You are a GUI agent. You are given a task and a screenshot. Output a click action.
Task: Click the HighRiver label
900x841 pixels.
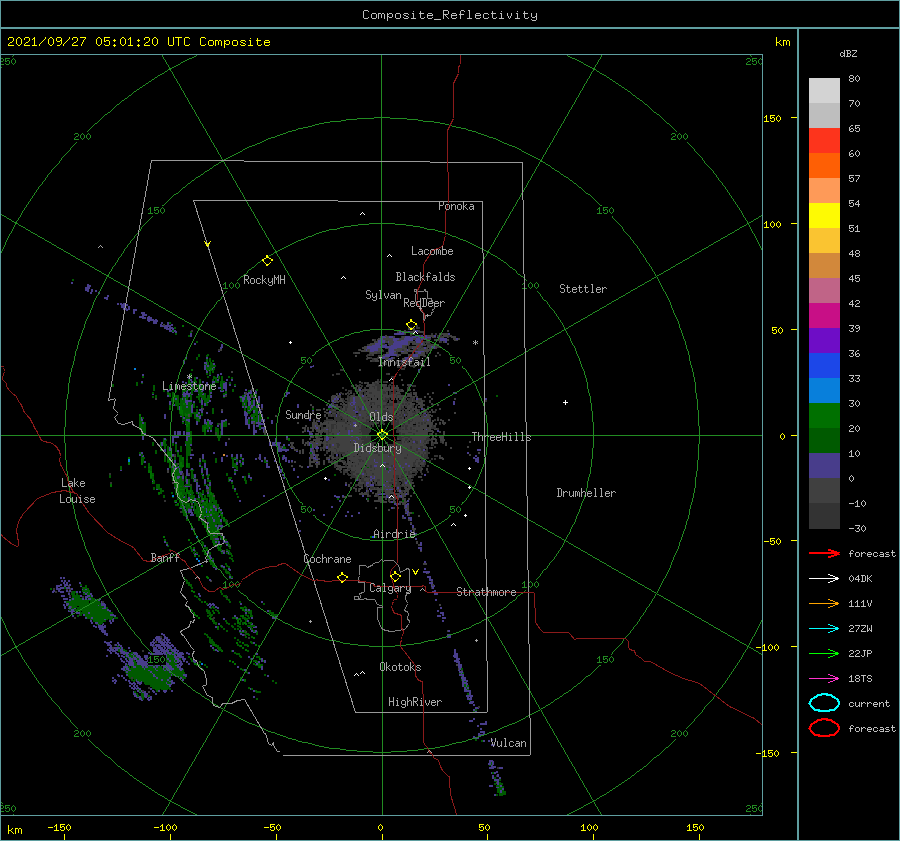pos(415,703)
